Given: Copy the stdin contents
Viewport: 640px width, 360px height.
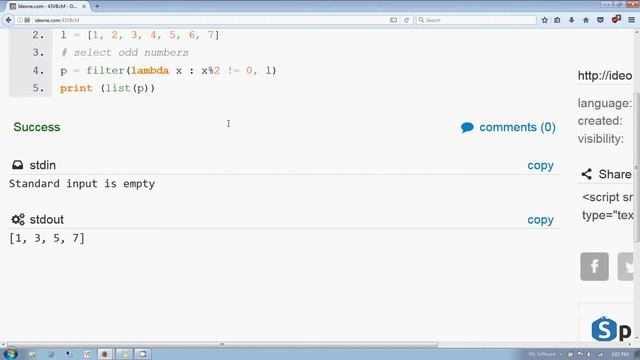Looking at the screenshot, I should [x=540, y=165].
